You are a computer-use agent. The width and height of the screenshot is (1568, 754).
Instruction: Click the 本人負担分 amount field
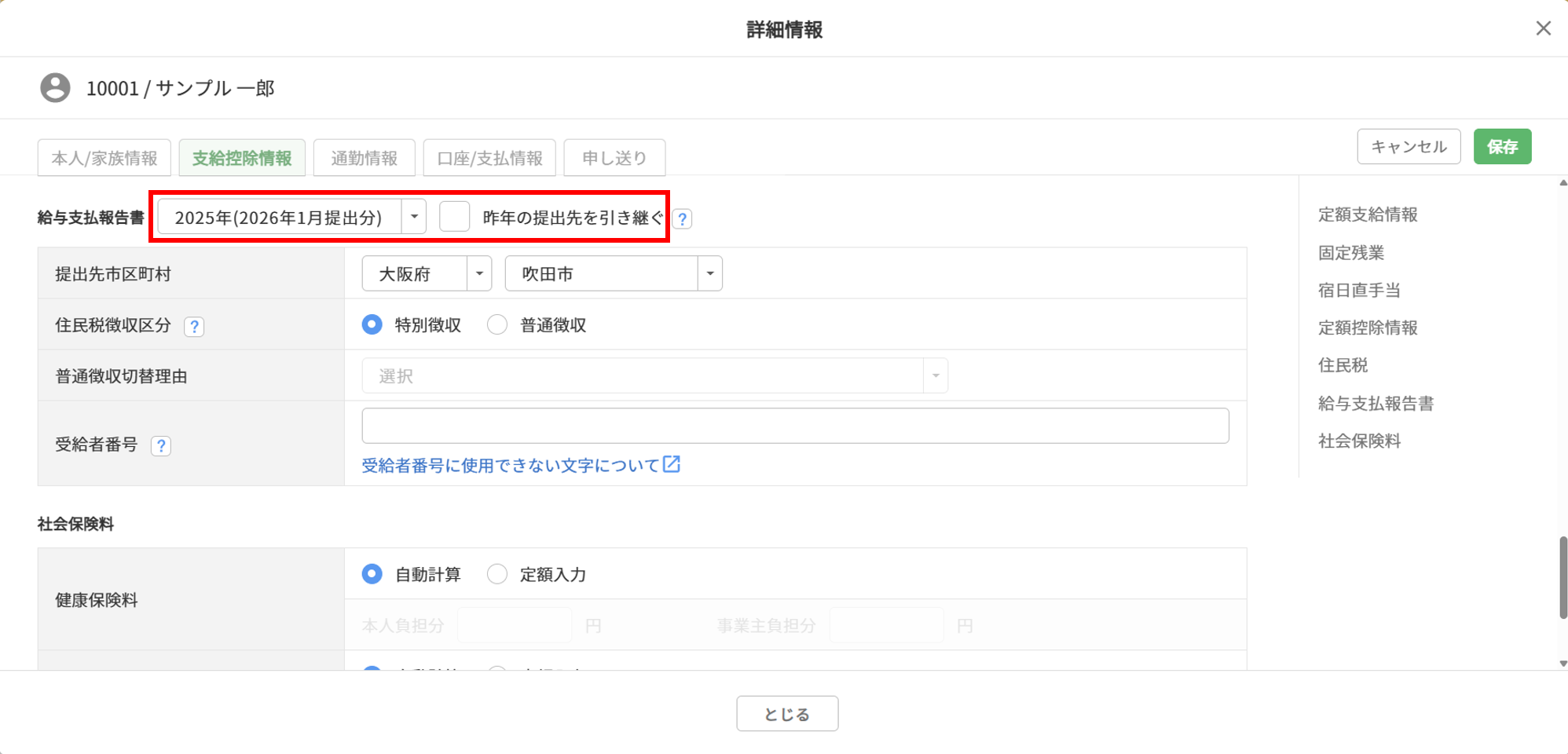click(515, 625)
